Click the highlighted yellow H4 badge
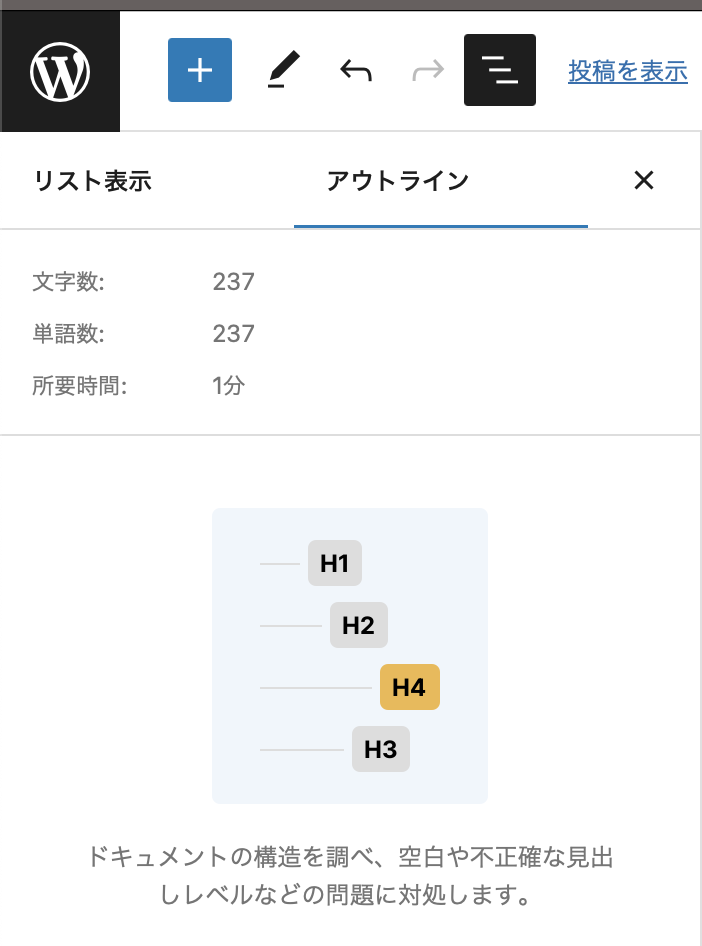Screen dimensions: 702x946 (409, 688)
